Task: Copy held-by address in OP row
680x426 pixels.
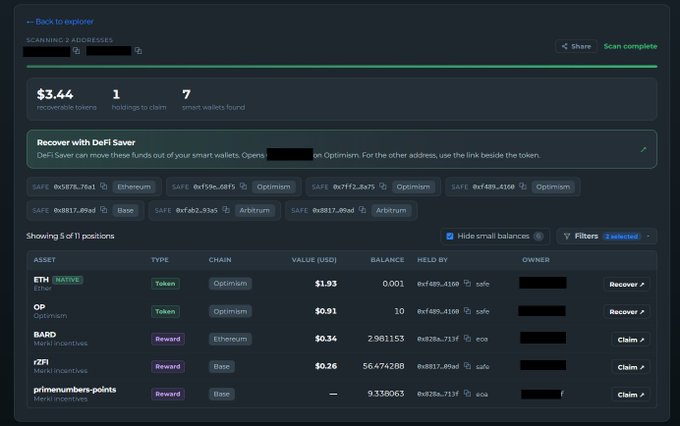Action: 467,311
